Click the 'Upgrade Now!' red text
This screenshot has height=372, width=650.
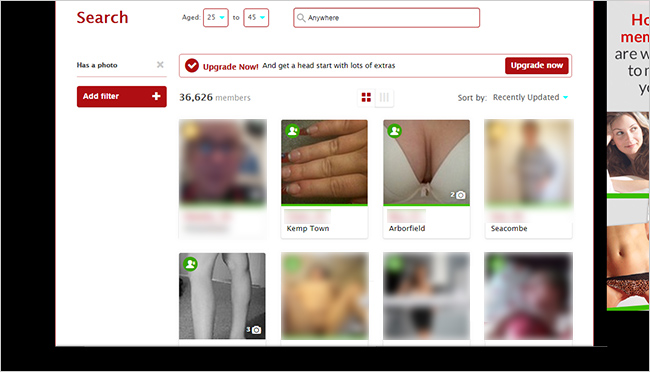click(230, 66)
